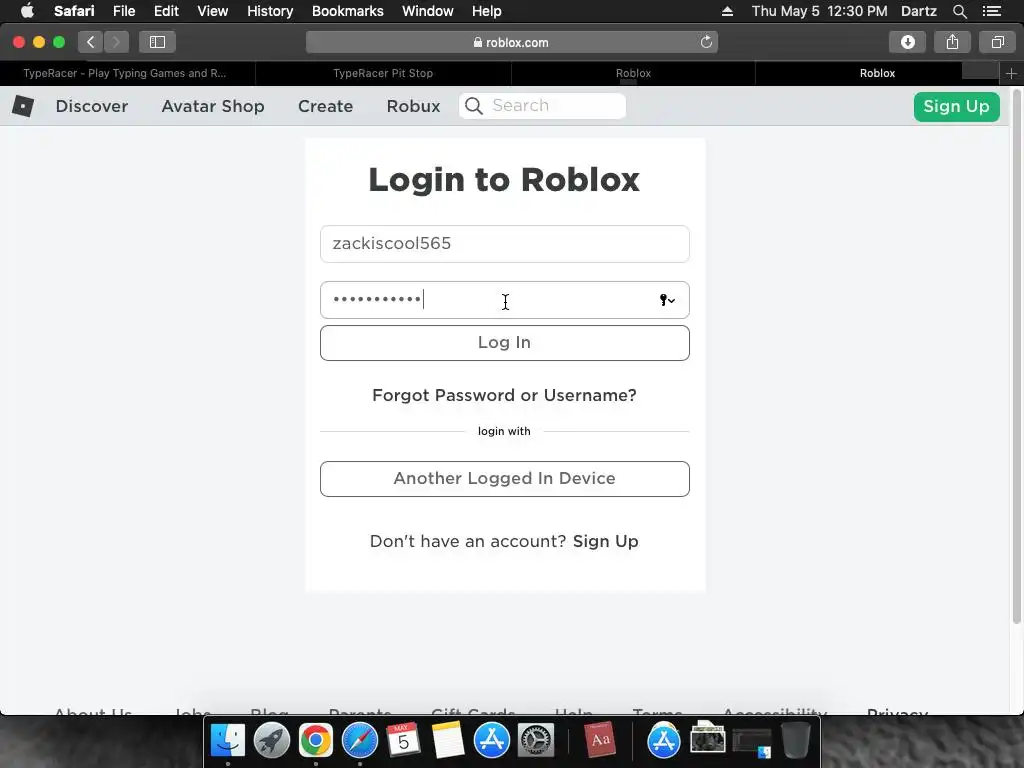
Task: Open the View menu
Action: click(212, 11)
